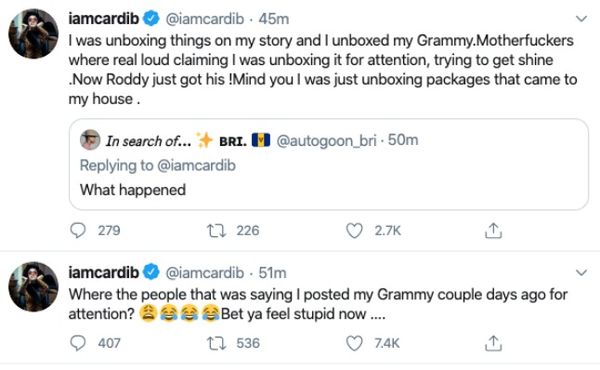Share the 'Bet ya feel stupid' tweet
This screenshot has width=600, height=370.
click(493, 343)
